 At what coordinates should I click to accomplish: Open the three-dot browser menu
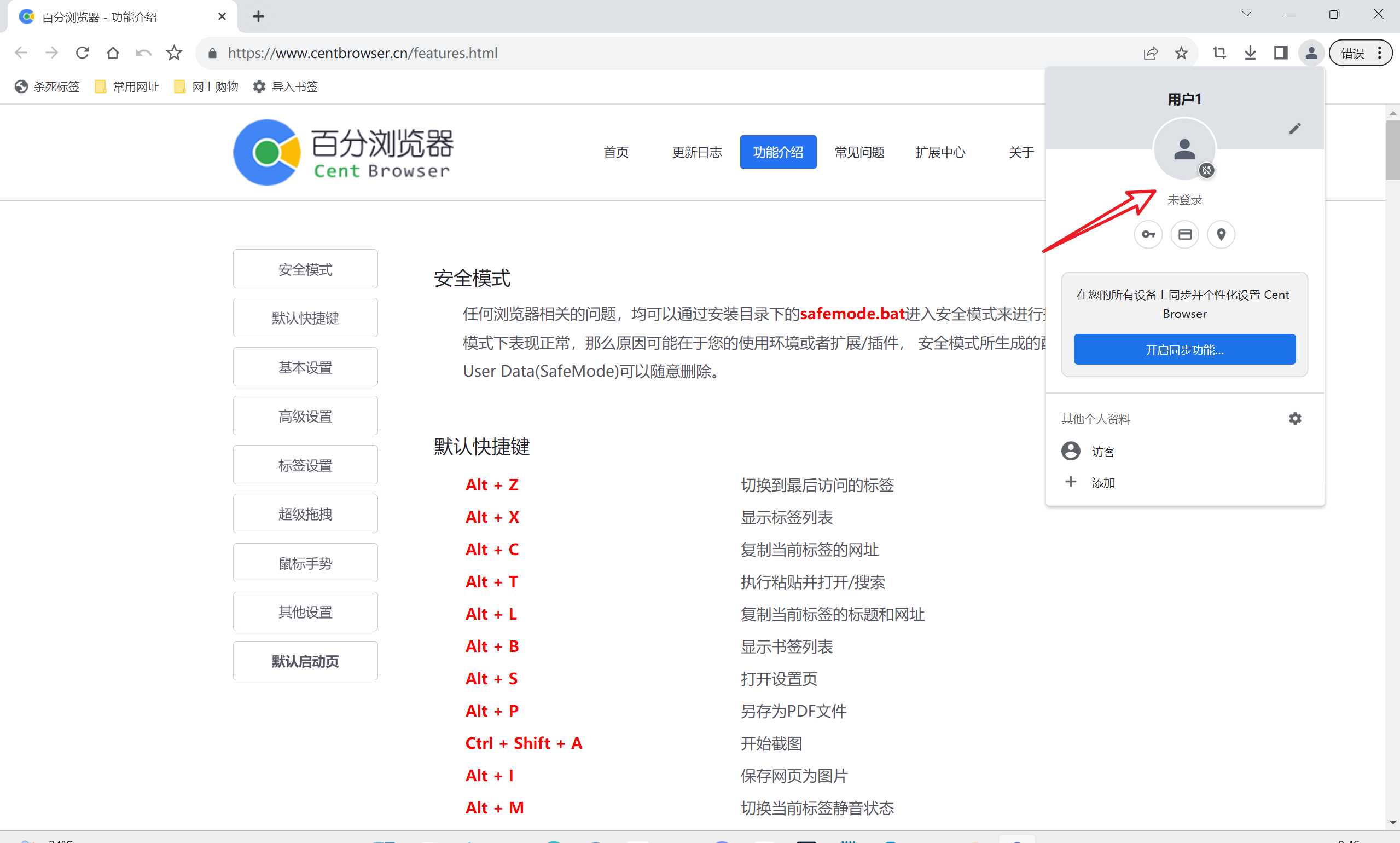tap(1380, 53)
